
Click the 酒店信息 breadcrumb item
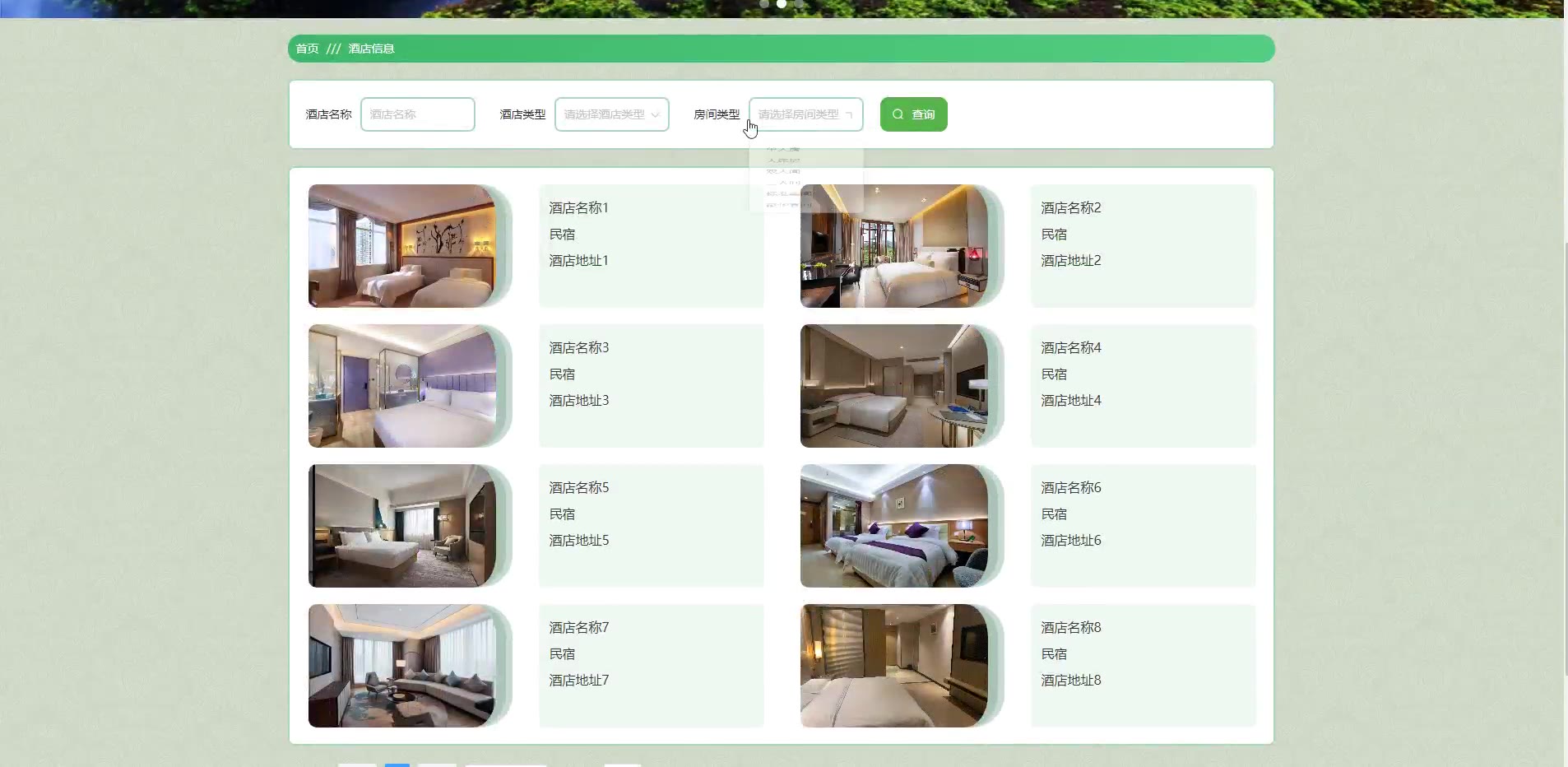pyautogui.click(x=371, y=49)
